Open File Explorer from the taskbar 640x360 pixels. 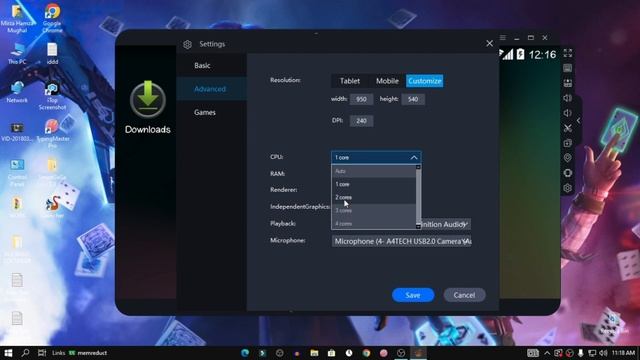(x=314, y=353)
